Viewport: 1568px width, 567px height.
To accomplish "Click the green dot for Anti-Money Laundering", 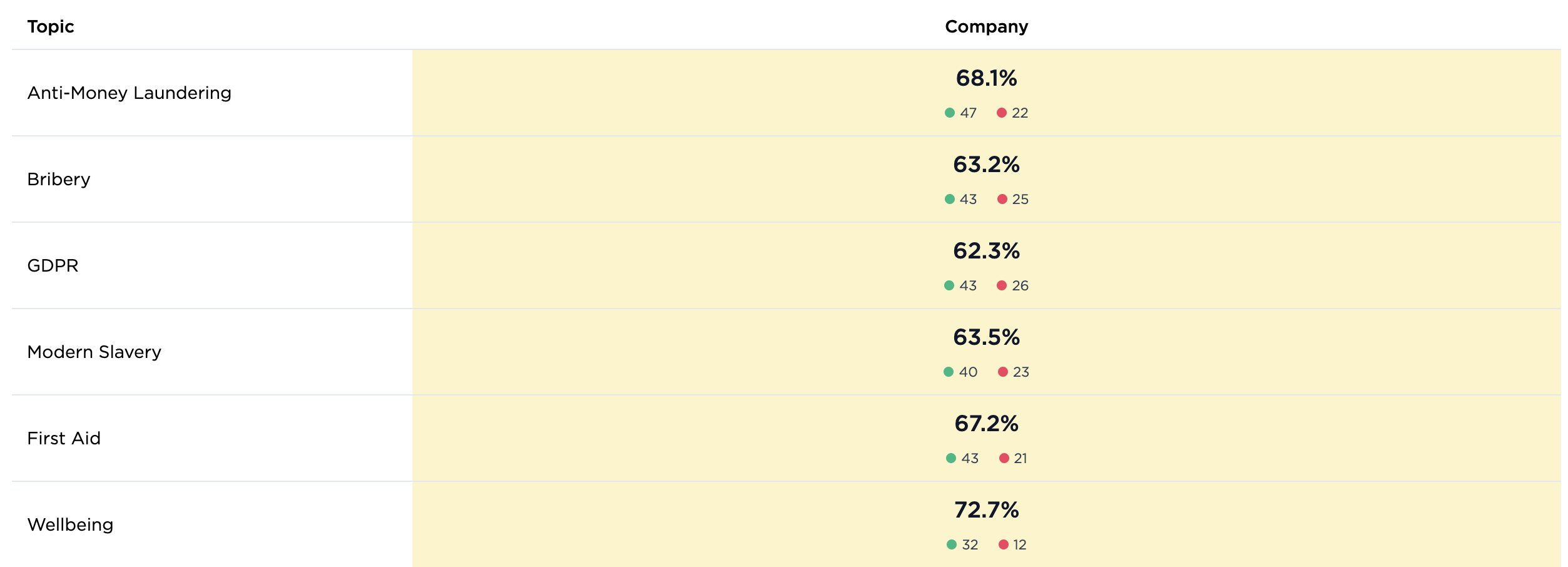I will [x=949, y=113].
